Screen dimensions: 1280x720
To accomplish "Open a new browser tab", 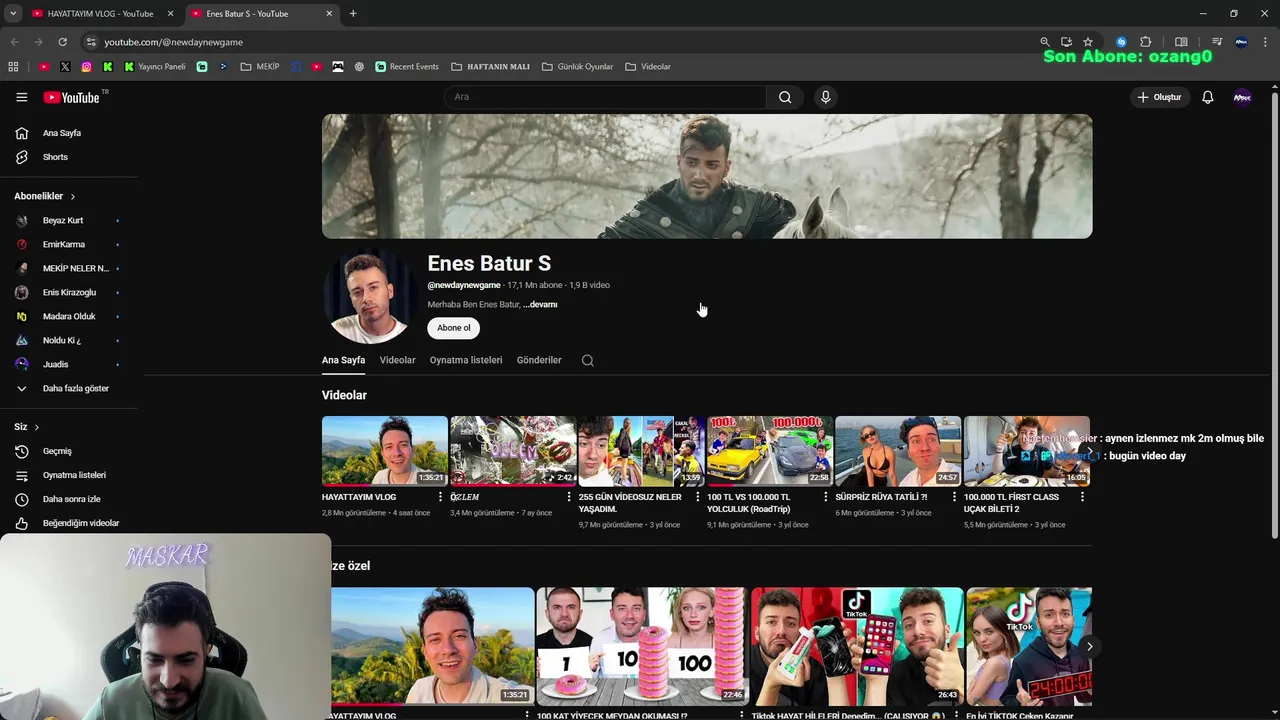I will click(x=353, y=14).
